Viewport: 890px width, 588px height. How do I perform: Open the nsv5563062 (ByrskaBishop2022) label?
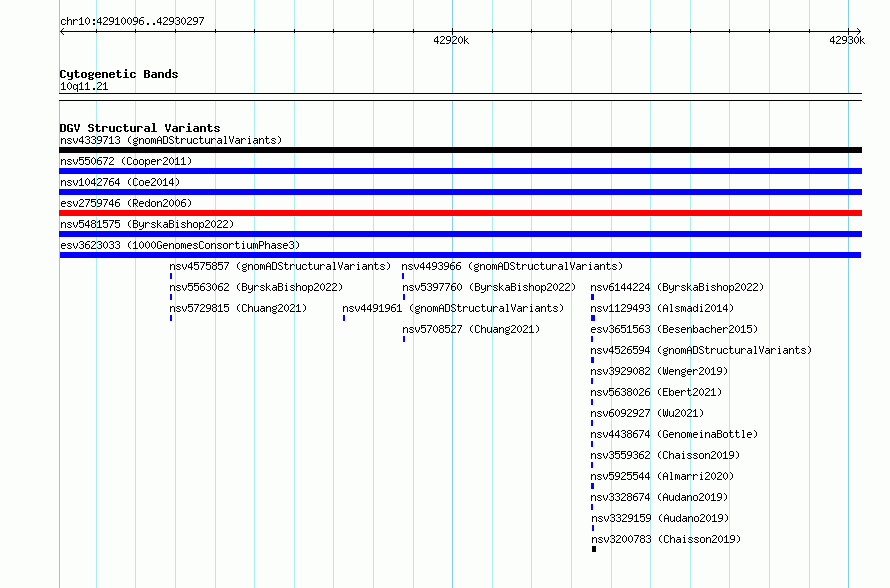point(257,287)
